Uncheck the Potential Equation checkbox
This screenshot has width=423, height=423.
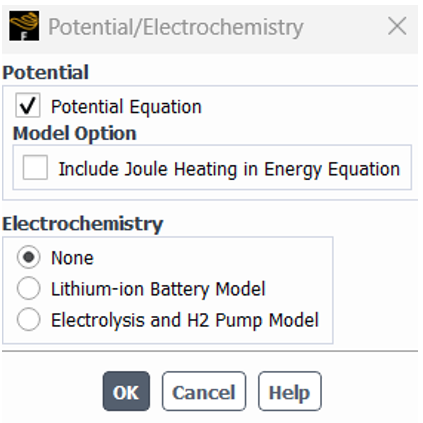(x=28, y=105)
